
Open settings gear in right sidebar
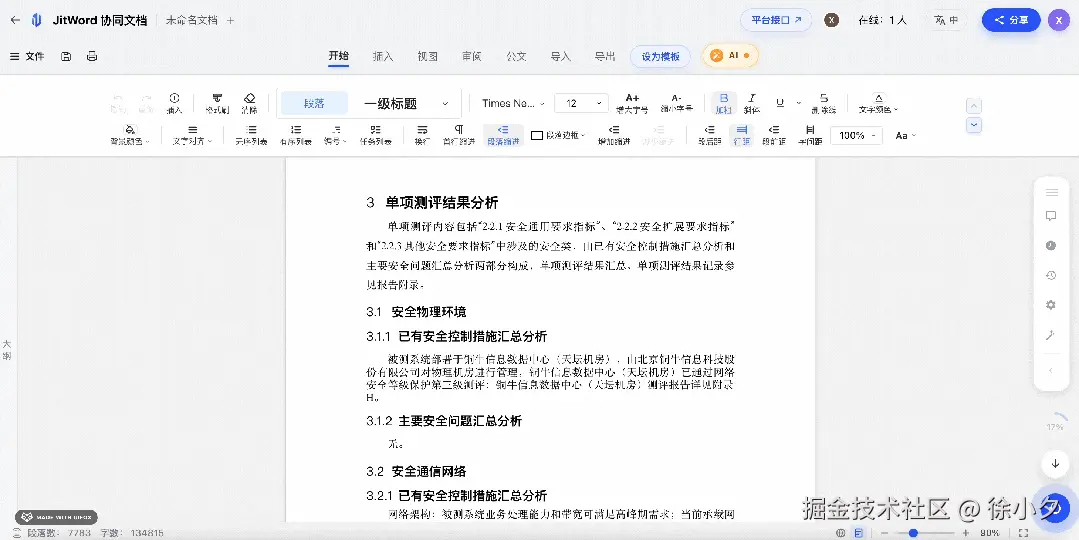(x=1051, y=305)
